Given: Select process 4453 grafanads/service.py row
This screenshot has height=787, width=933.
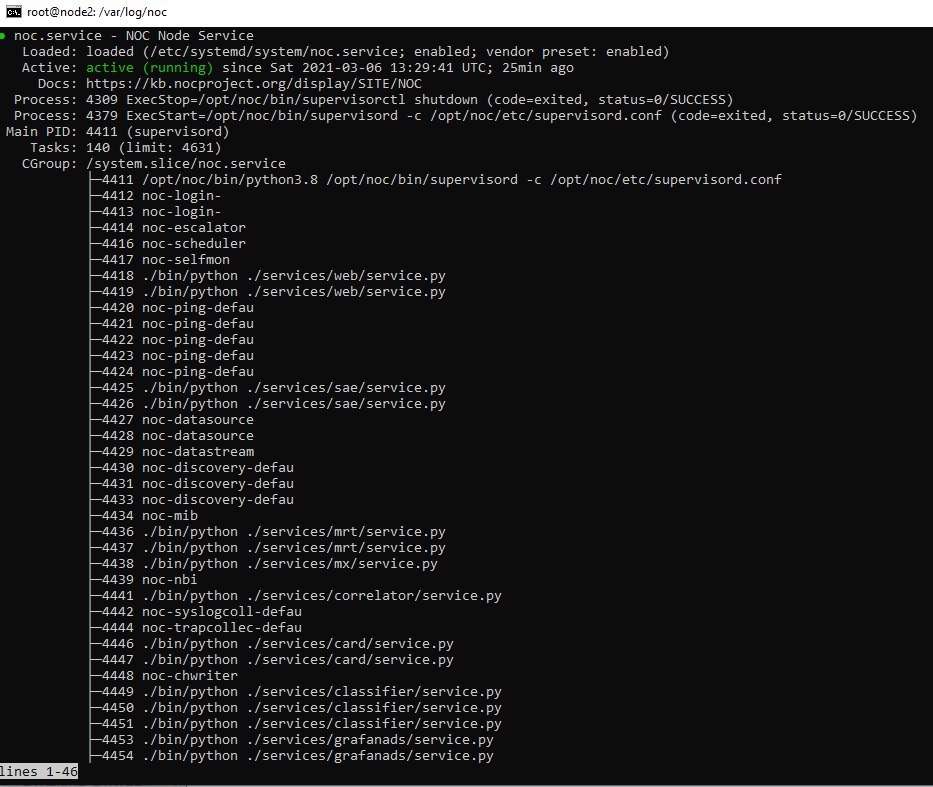Looking at the screenshot, I should point(292,741).
